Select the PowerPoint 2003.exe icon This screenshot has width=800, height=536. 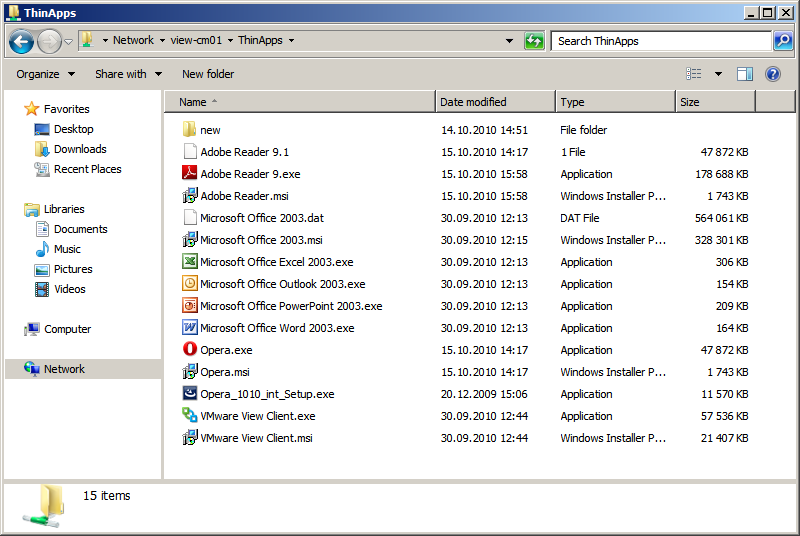tap(189, 305)
